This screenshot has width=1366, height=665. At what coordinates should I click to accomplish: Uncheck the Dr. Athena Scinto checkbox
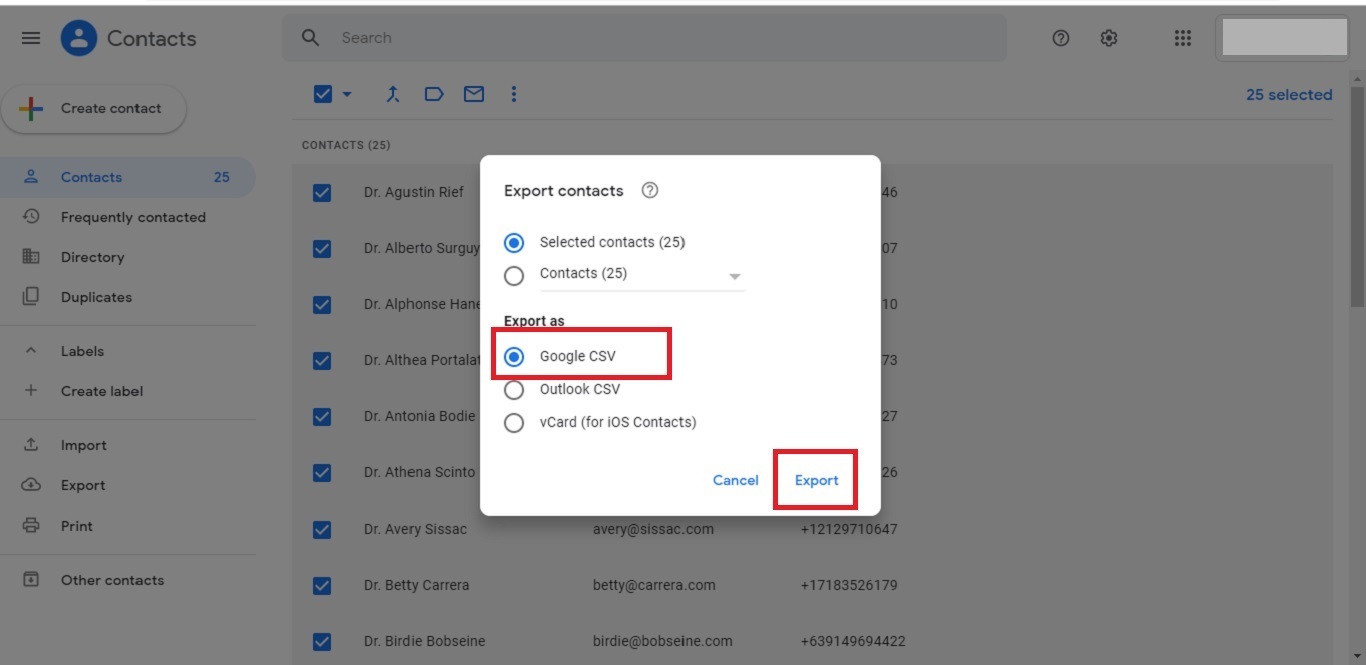click(x=322, y=472)
